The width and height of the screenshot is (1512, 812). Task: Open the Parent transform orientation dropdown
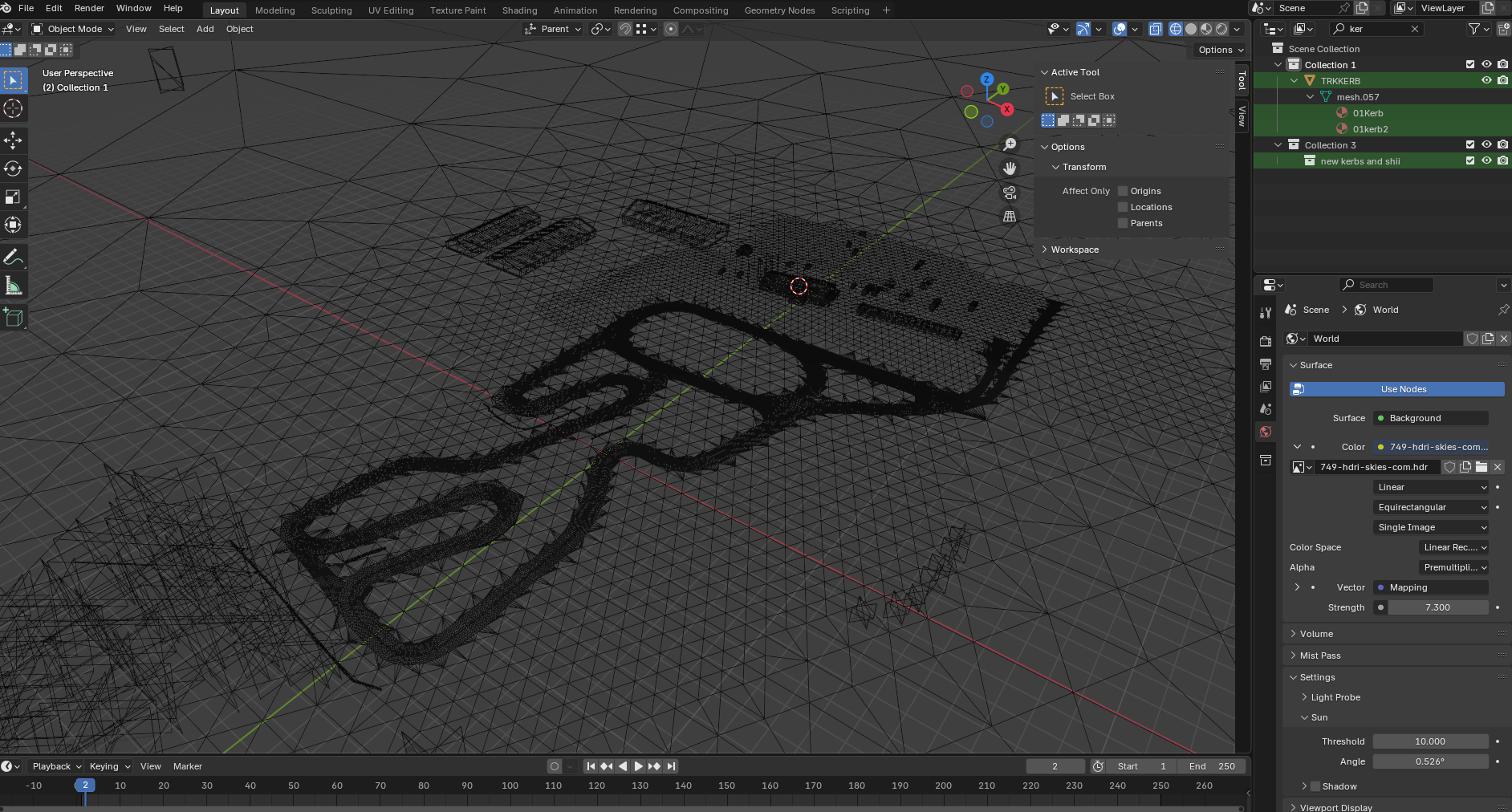point(553,29)
